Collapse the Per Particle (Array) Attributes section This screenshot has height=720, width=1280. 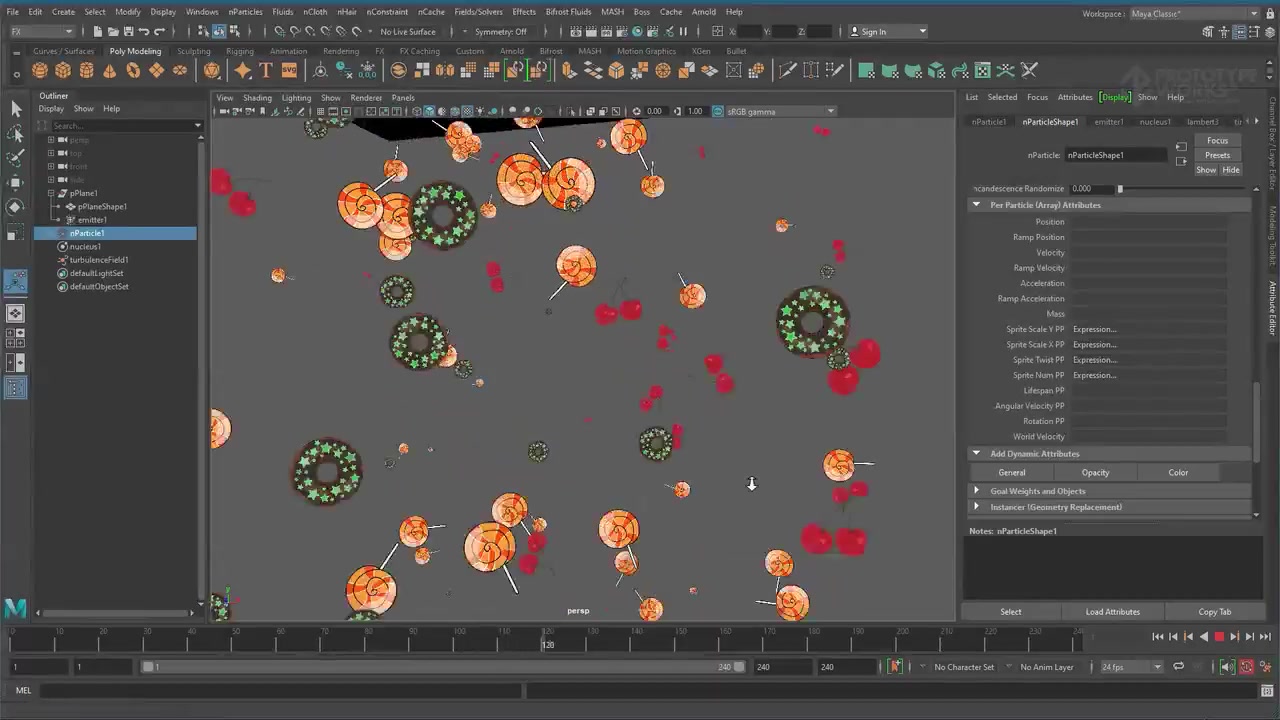[x=977, y=205]
